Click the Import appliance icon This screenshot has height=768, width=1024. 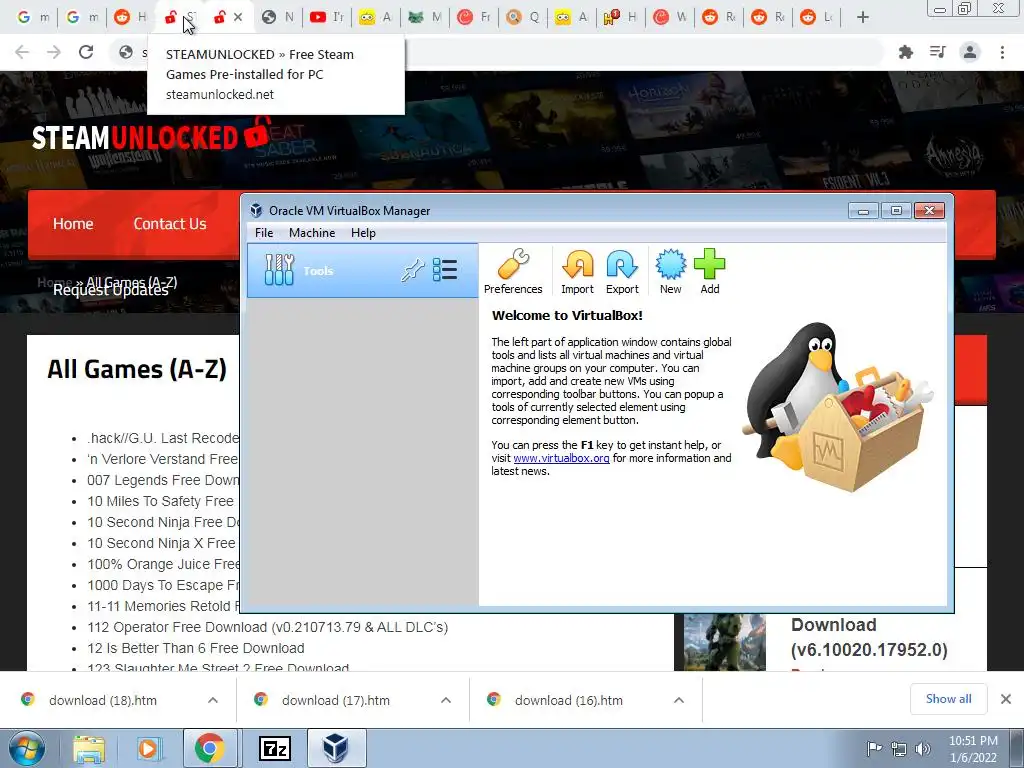coord(577,272)
